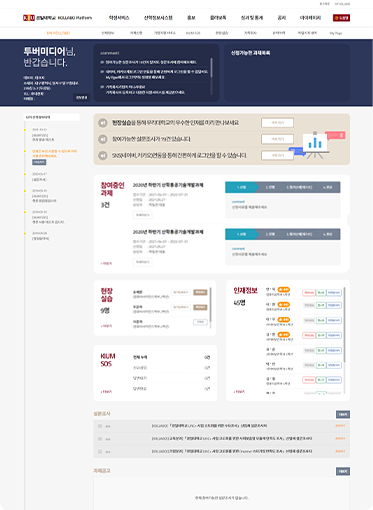Open the 공지 top menu
Screen dimensions: 373x510
[282, 18]
